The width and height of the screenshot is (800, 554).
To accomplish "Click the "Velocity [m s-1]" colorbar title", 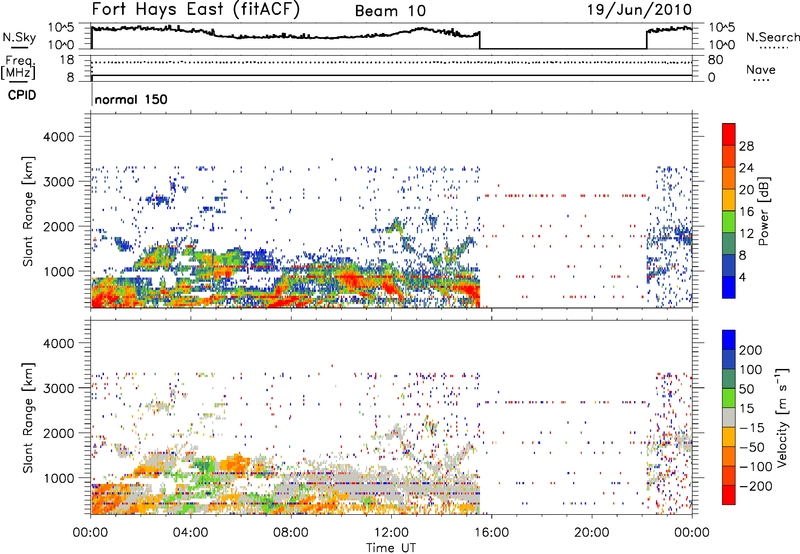I will tap(782, 417).
